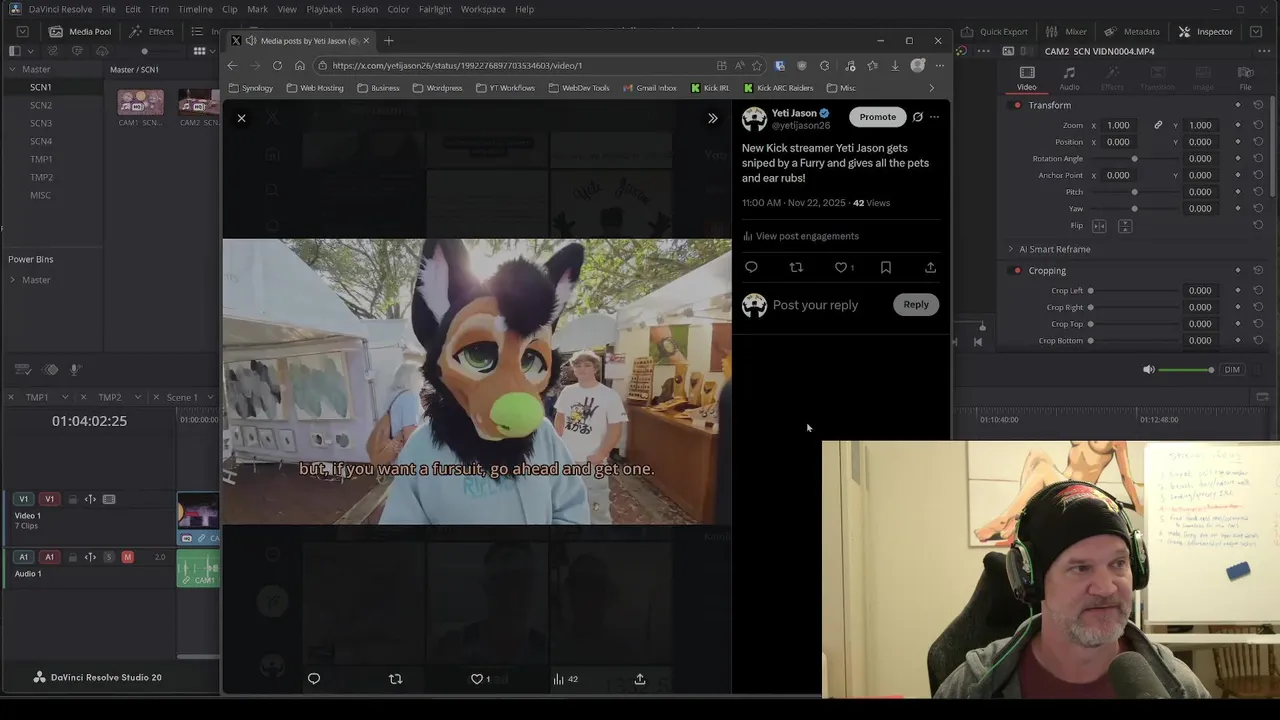
Task: Click the voiceover microphone icon
Action: coord(74,369)
